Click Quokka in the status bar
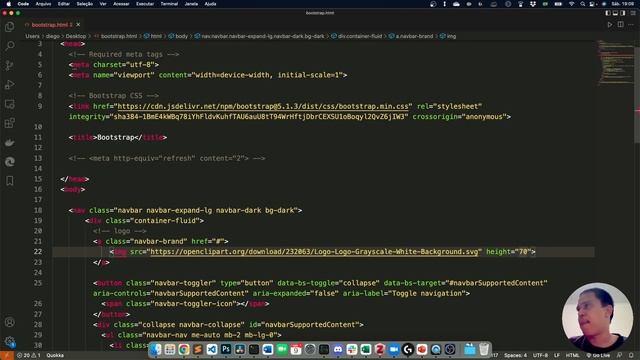Screen dimensions: 640x360 pos(55,356)
